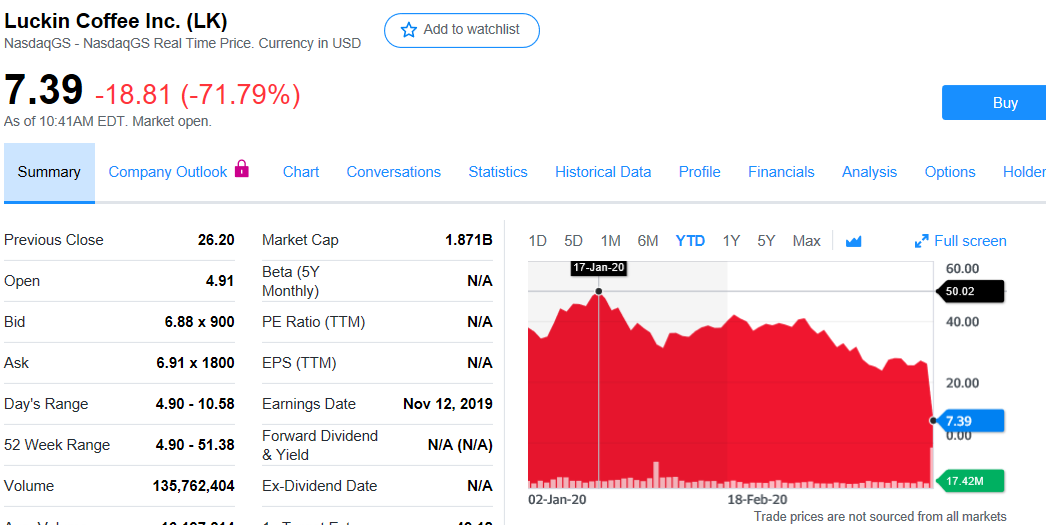Select the 1D chart range

(x=537, y=241)
